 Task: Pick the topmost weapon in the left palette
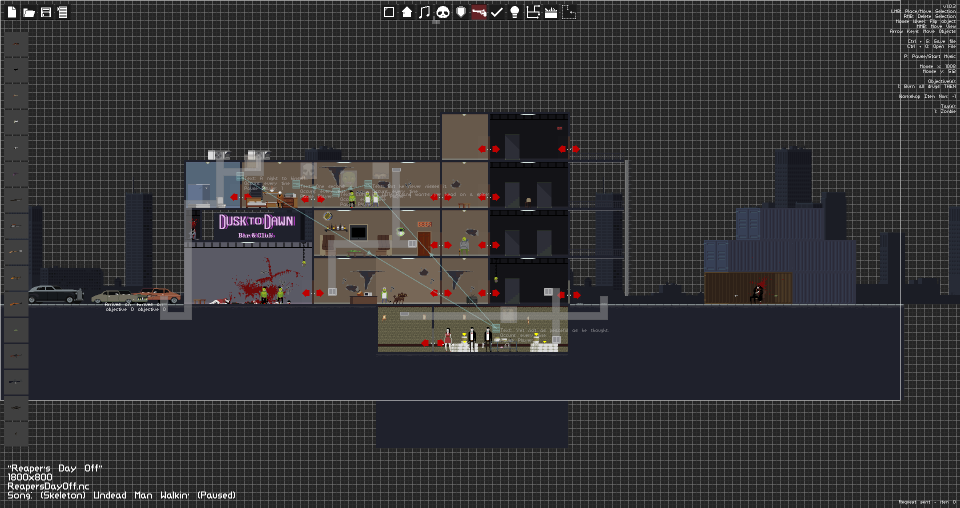[16, 44]
